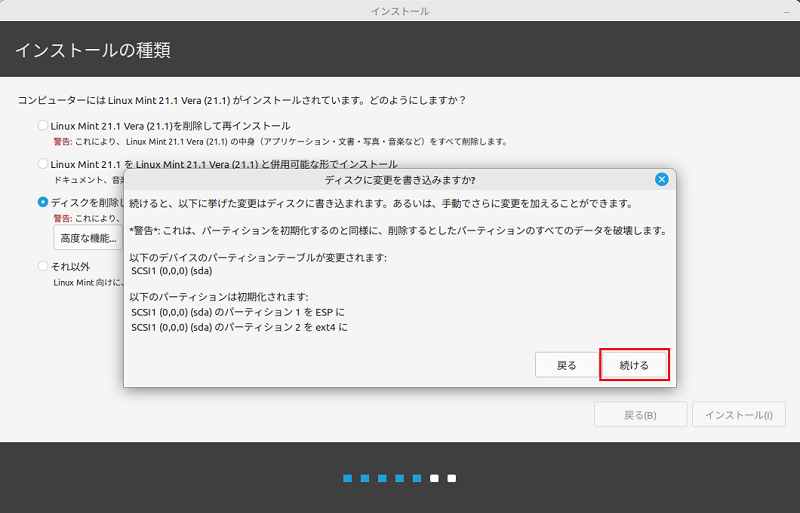Close the disk write confirmation dialog
800x513 pixels.
tap(662, 179)
